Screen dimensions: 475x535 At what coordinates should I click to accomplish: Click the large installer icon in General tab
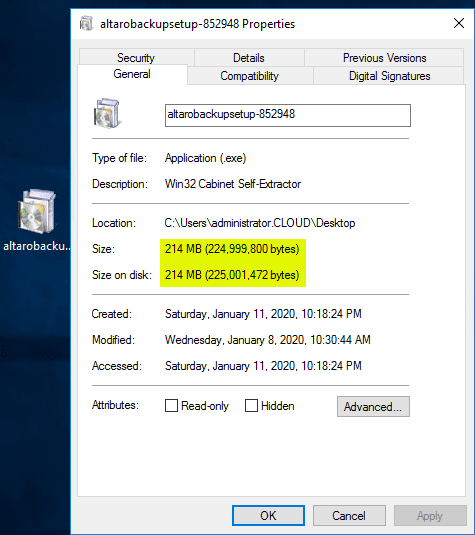pyautogui.click(x=107, y=113)
